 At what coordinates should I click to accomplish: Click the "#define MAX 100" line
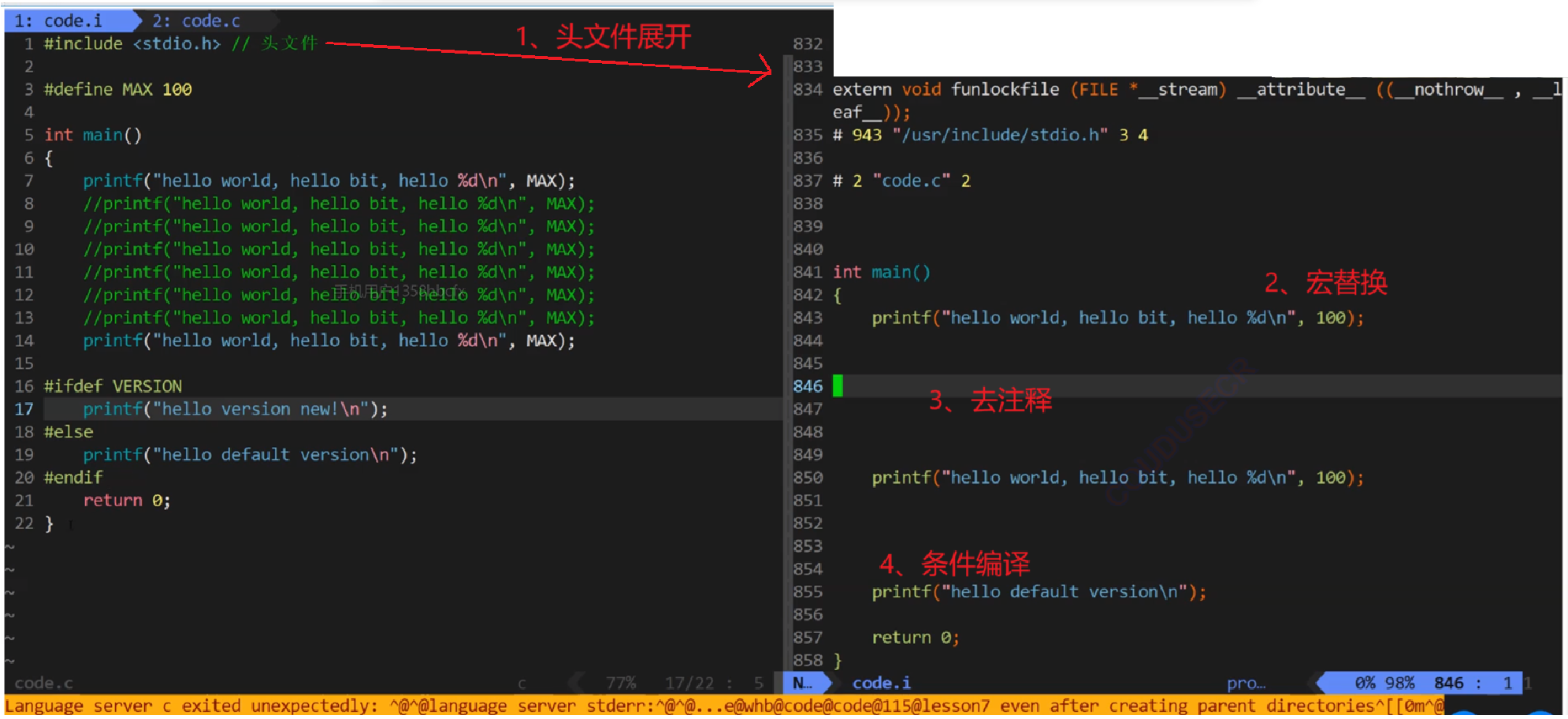pos(118,89)
